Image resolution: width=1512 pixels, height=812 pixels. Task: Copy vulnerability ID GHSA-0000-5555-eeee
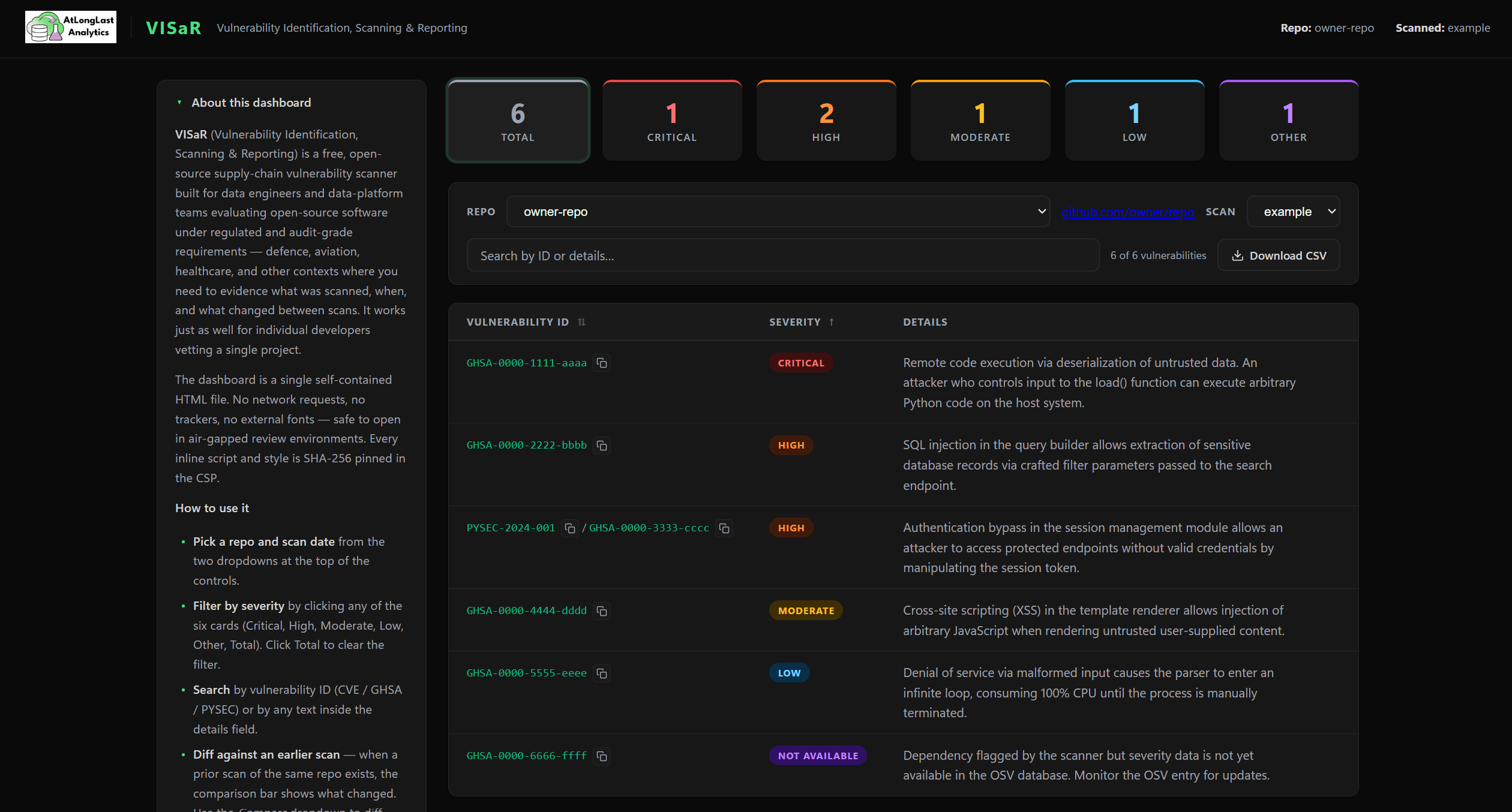[x=602, y=673]
